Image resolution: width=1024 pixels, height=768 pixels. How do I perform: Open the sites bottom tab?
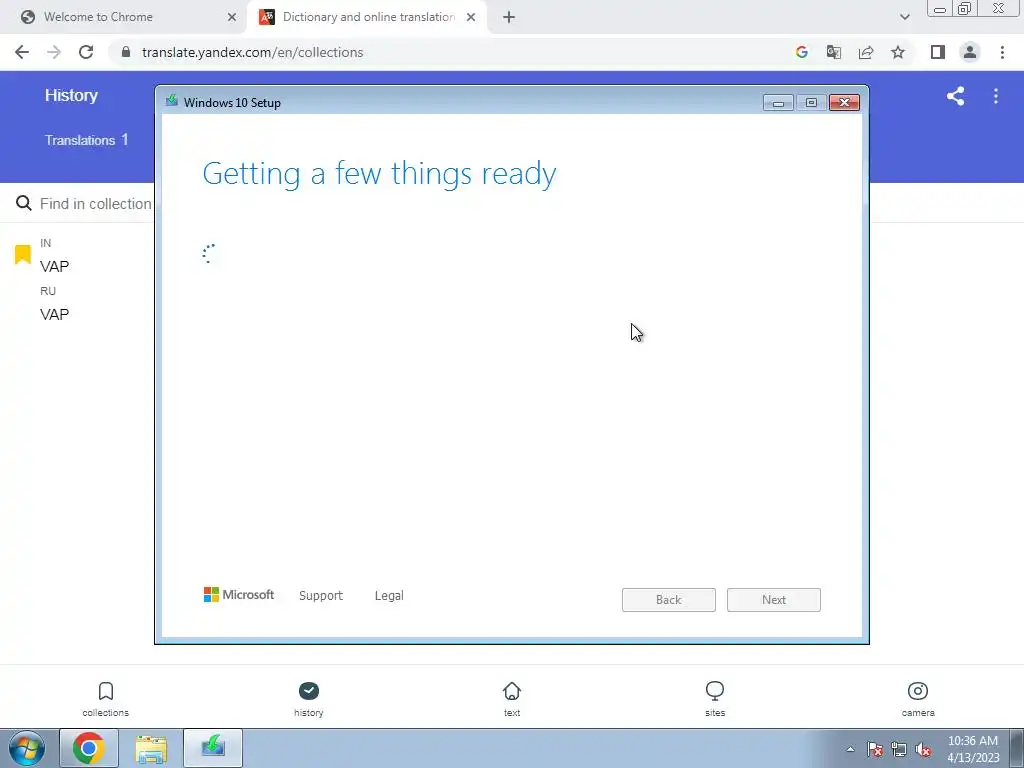pos(714,699)
